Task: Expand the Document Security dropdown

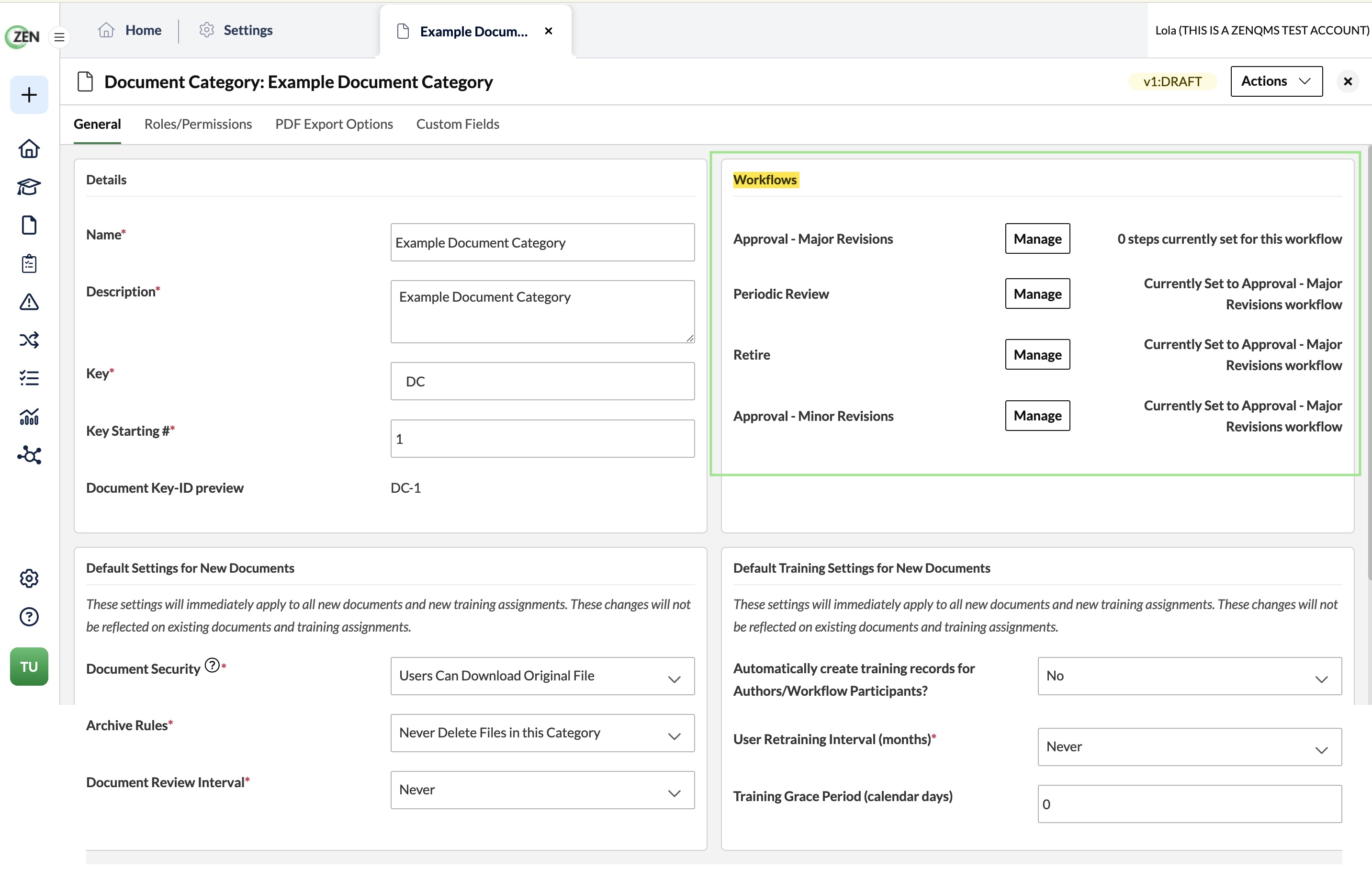Action: 542,676
